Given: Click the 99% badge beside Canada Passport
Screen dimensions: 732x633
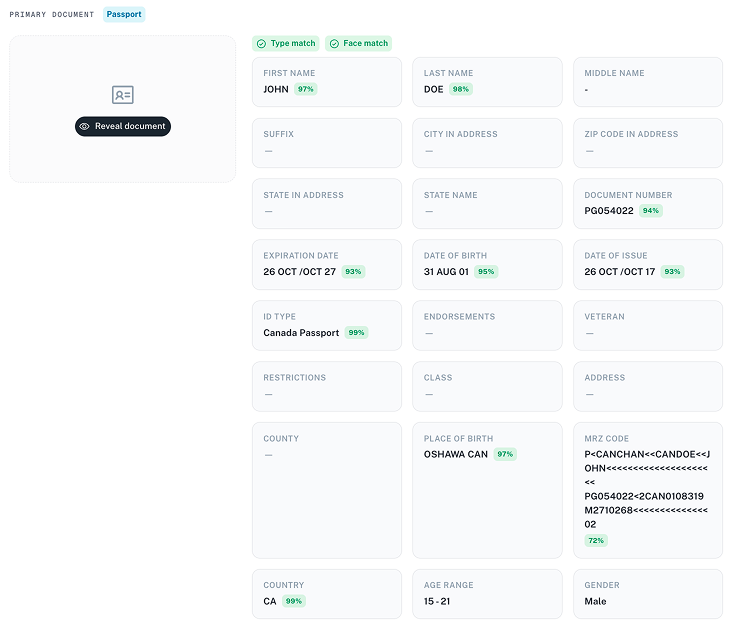Looking at the screenshot, I should (356, 332).
